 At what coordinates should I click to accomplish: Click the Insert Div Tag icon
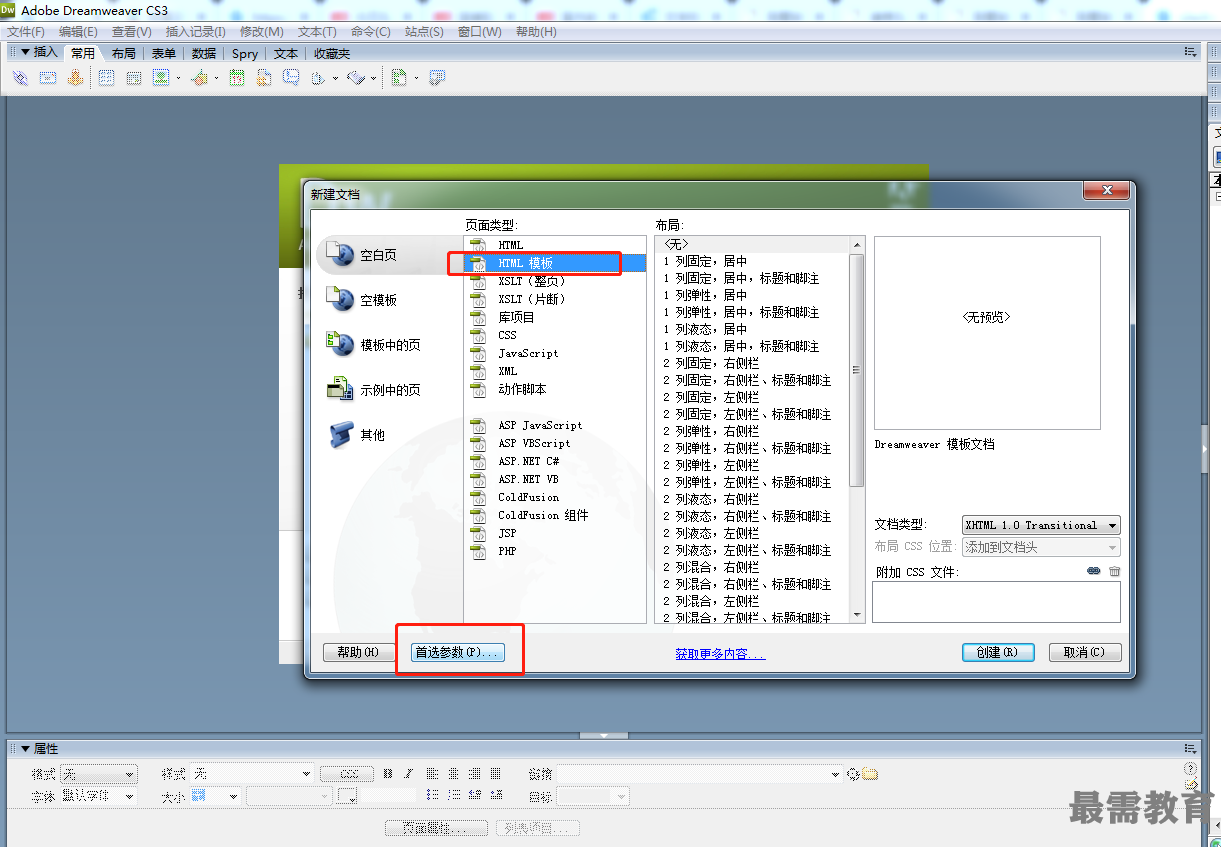pos(133,78)
